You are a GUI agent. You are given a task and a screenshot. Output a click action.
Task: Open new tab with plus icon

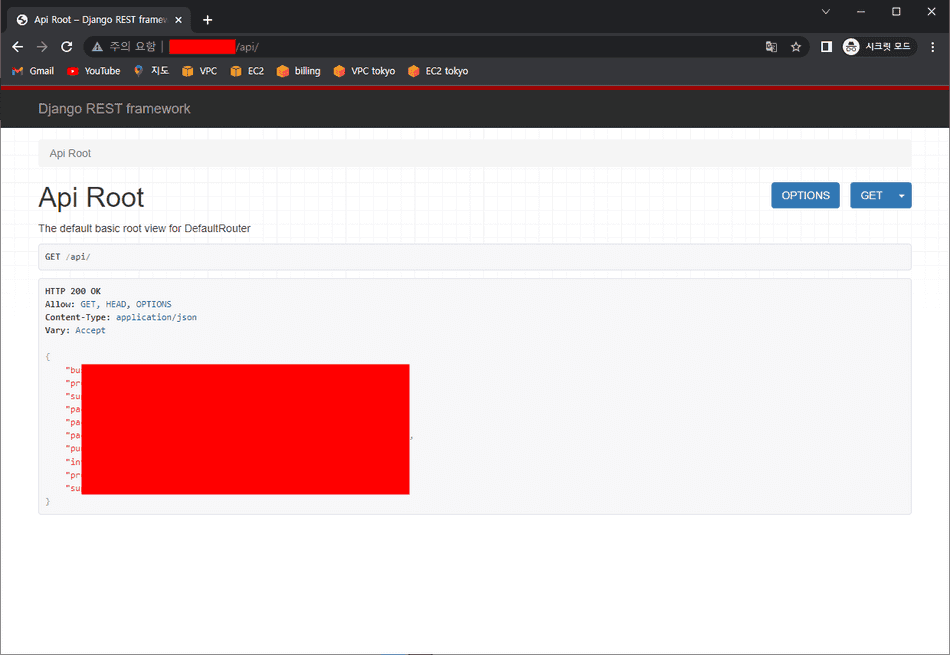point(208,20)
